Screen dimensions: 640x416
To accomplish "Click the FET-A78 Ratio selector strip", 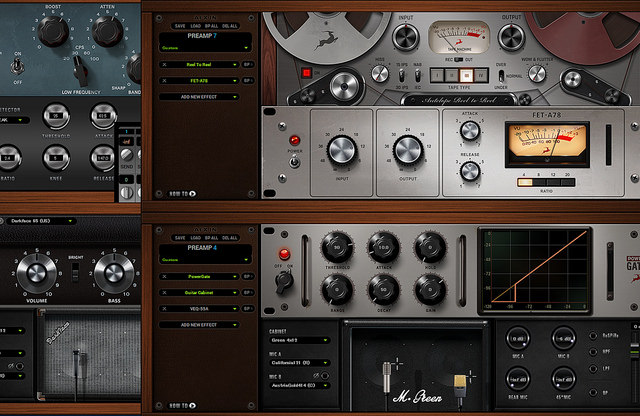I will tap(546, 182).
